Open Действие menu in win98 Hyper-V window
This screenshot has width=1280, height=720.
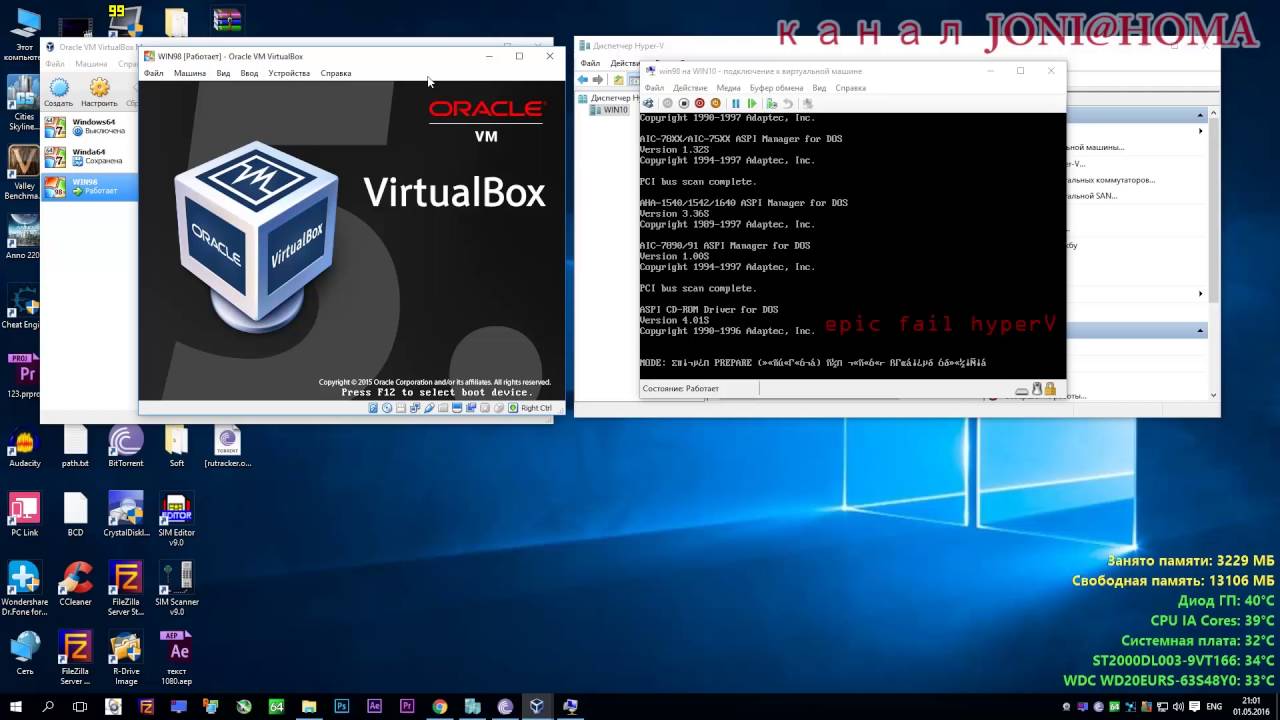point(690,88)
